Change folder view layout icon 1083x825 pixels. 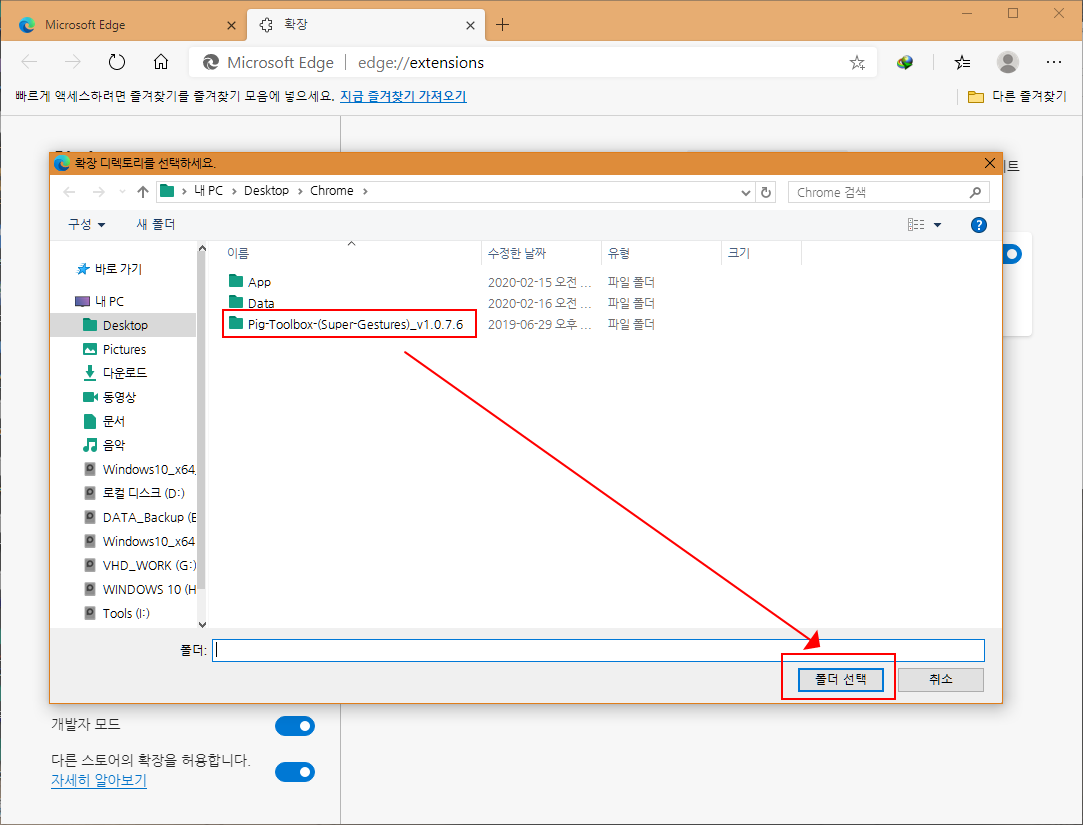pos(916,225)
